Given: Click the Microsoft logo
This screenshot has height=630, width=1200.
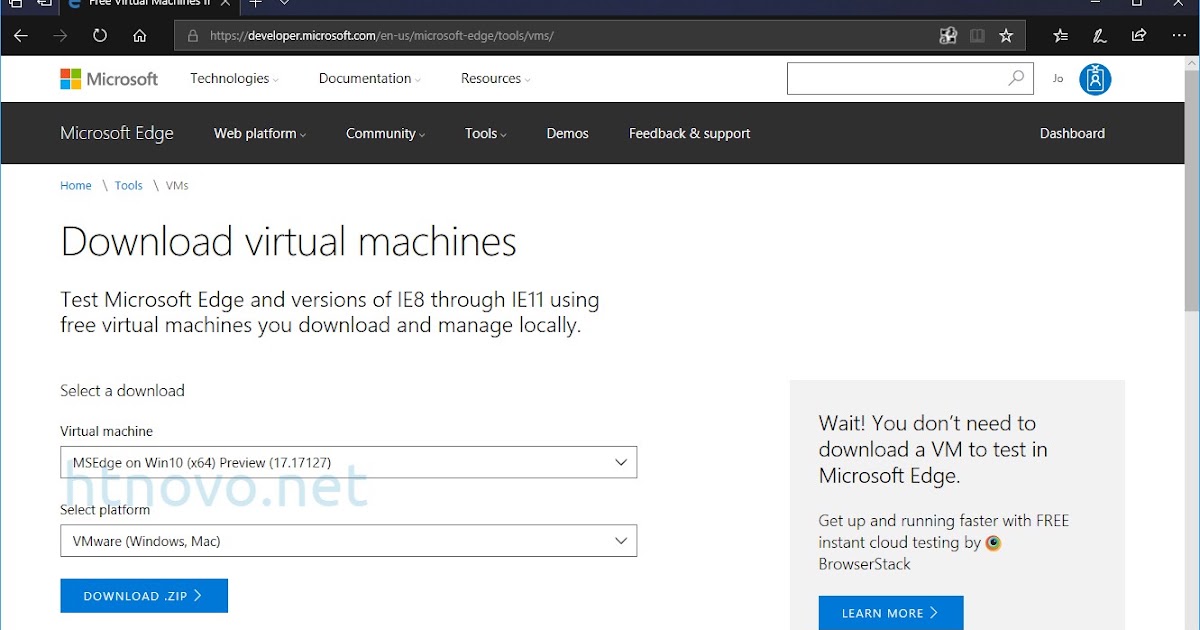Looking at the screenshot, I should [x=109, y=79].
